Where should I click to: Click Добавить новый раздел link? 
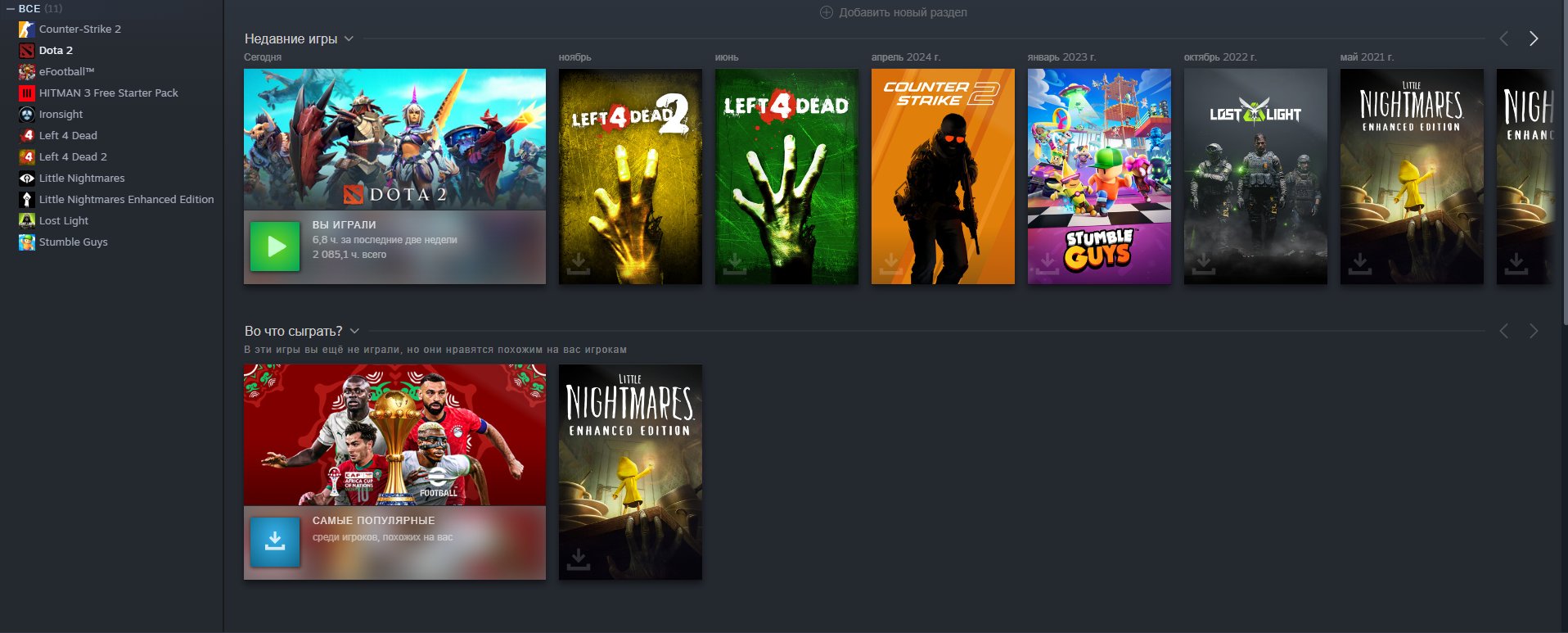tap(902, 12)
